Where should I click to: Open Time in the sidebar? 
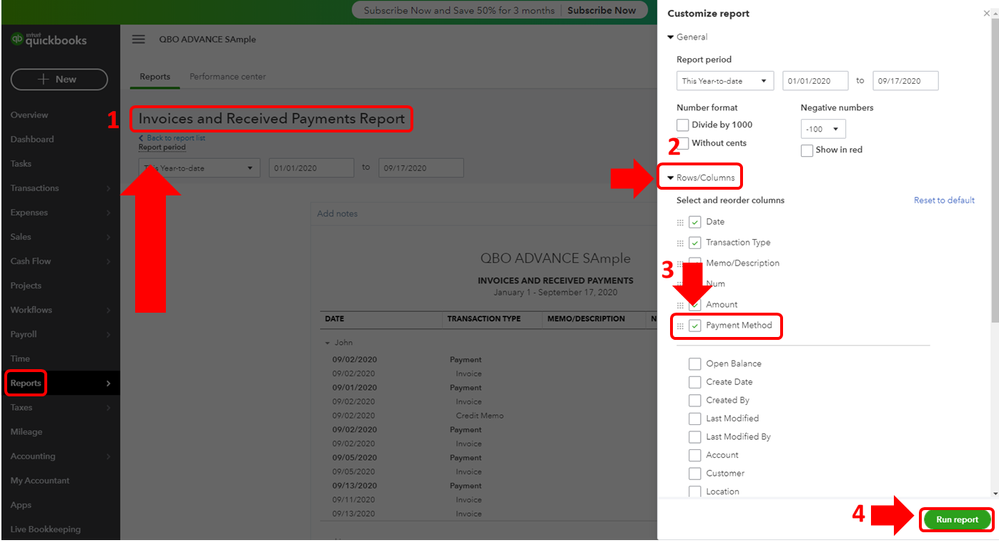coord(20,359)
